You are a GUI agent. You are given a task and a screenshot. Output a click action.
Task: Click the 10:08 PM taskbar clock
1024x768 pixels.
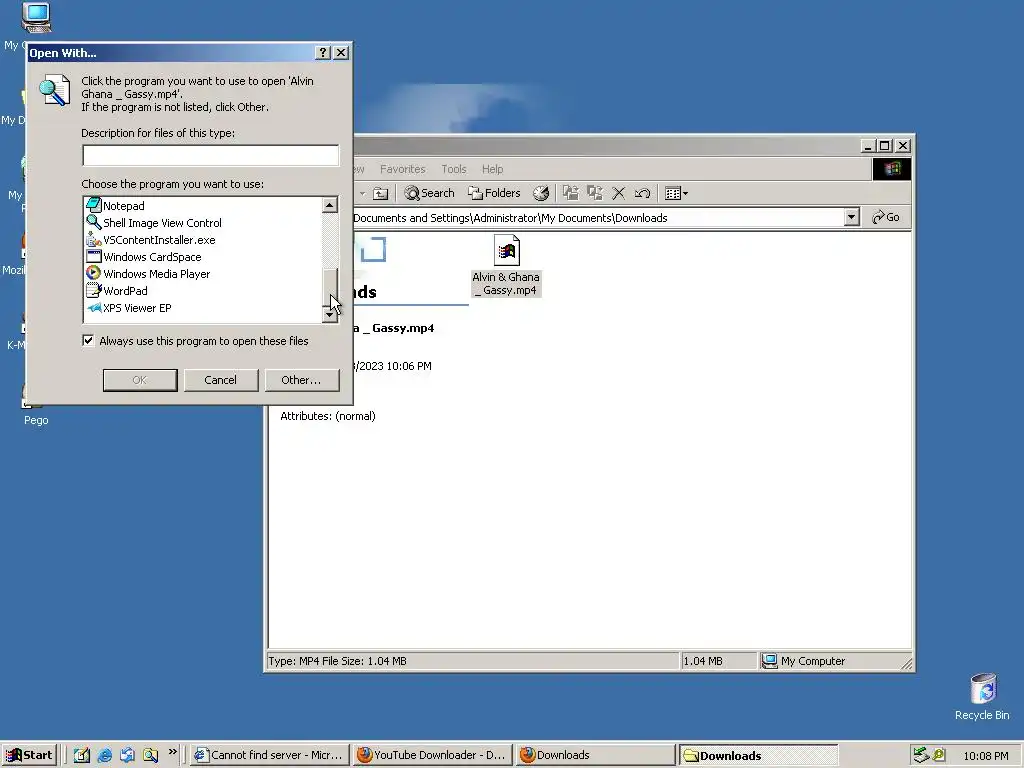pos(985,756)
